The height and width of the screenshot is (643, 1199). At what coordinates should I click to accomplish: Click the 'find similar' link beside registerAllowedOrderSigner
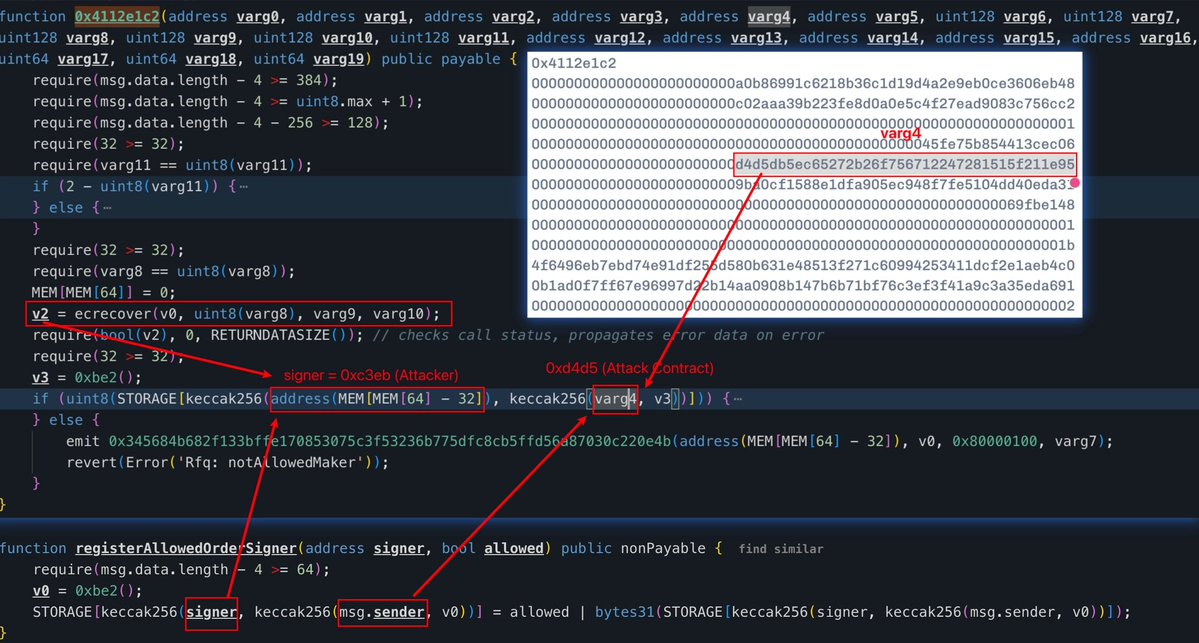[x=781, y=549]
